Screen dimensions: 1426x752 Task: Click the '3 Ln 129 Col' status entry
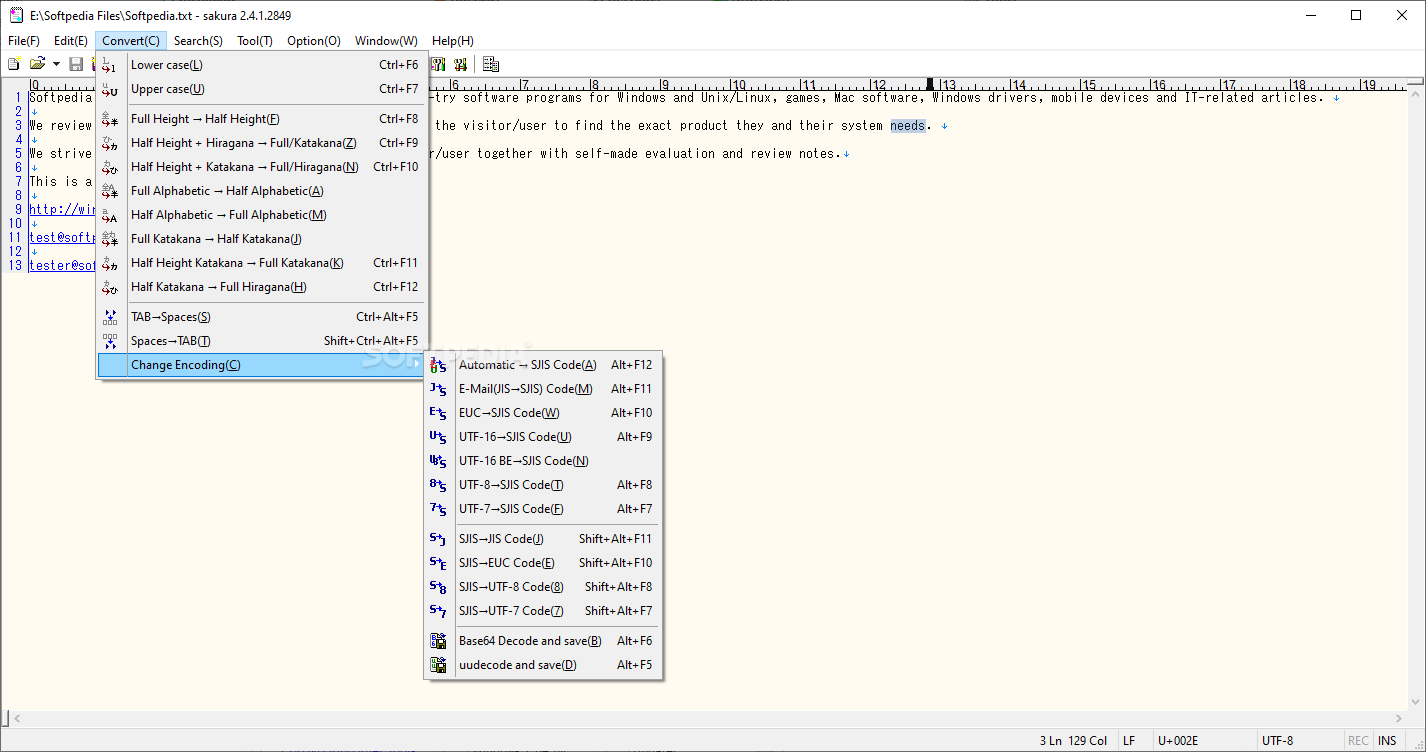1073,741
